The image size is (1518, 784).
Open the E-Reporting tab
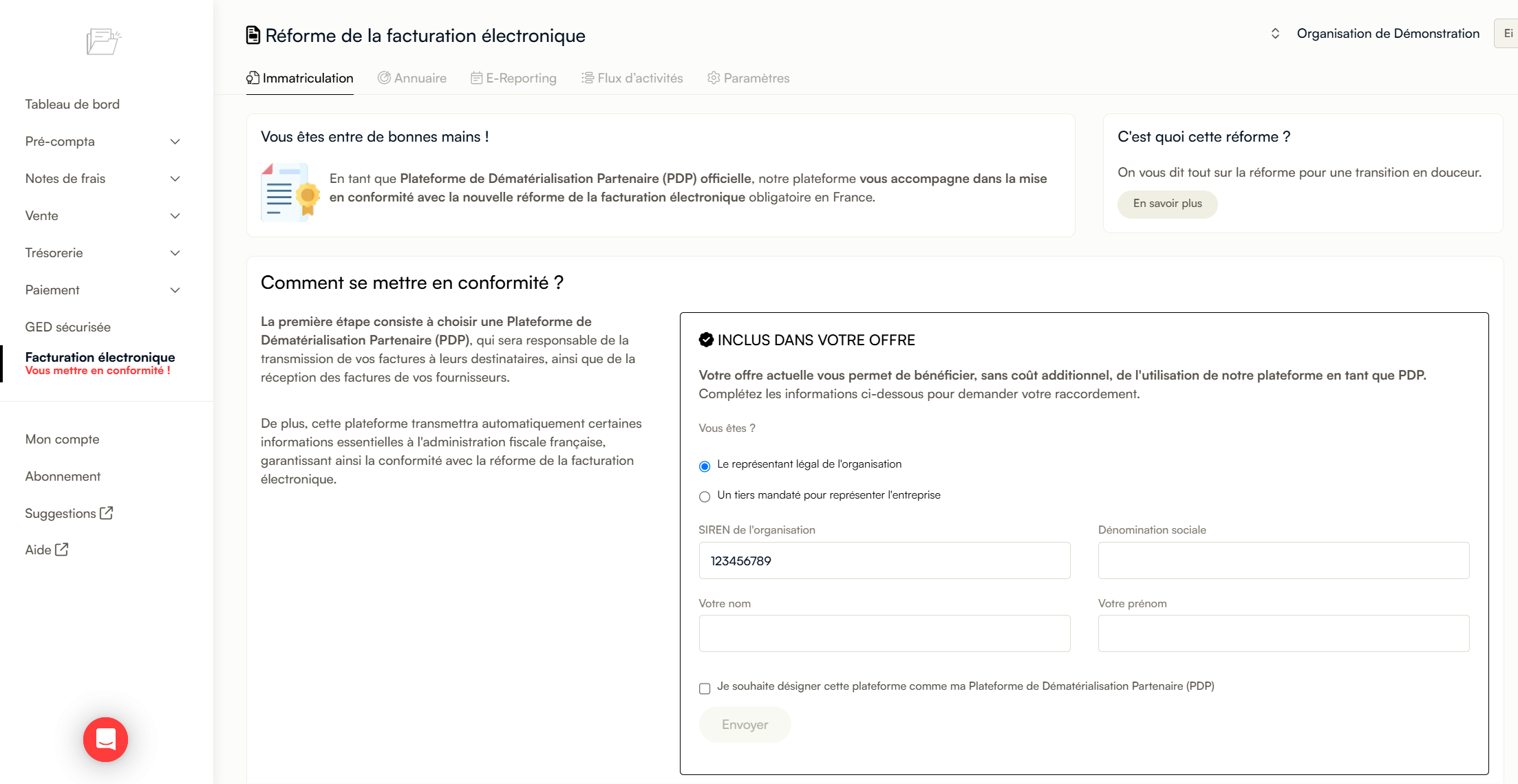point(513,78)
